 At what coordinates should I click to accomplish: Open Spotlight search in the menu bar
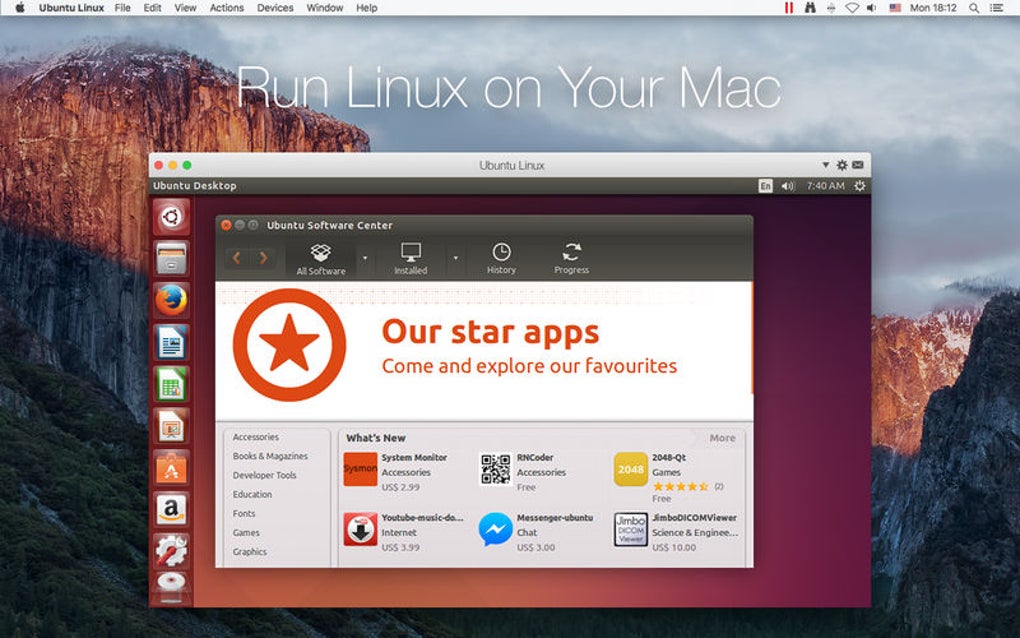pos(974,8)
